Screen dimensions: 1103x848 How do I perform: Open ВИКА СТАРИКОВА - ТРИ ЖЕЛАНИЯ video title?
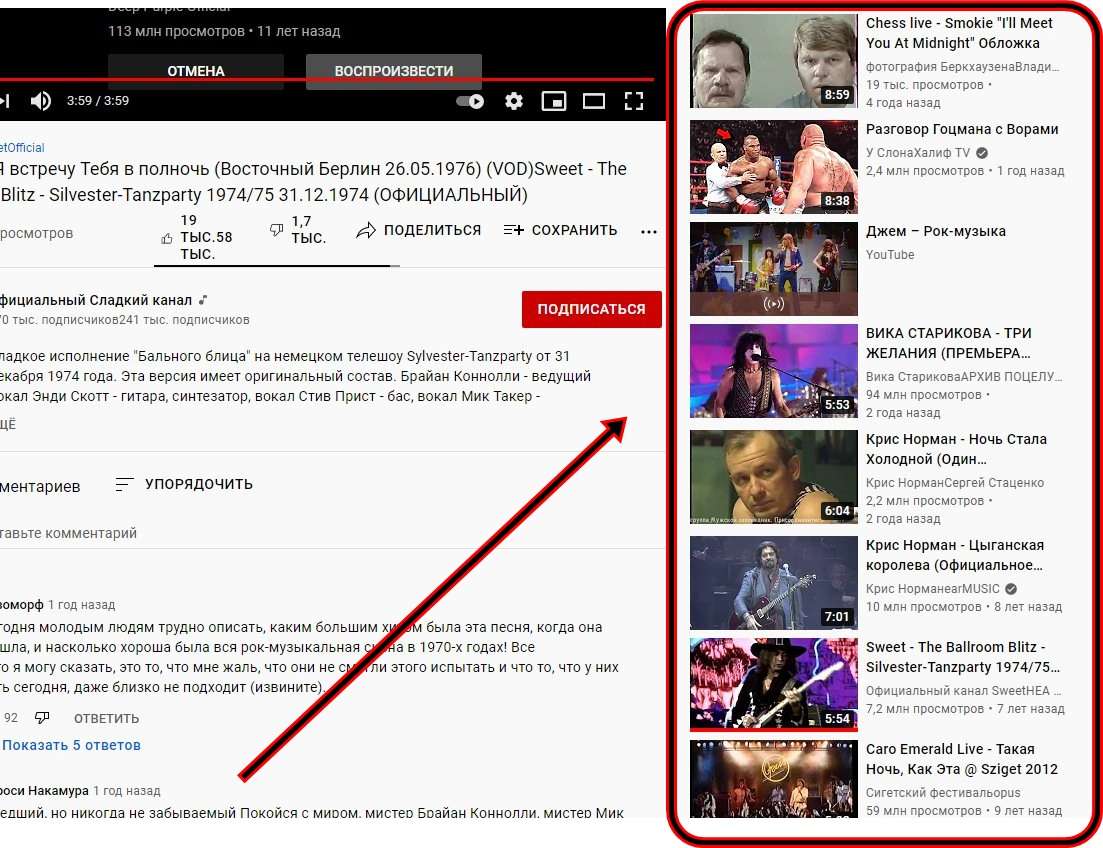click(x=948, y=343)
